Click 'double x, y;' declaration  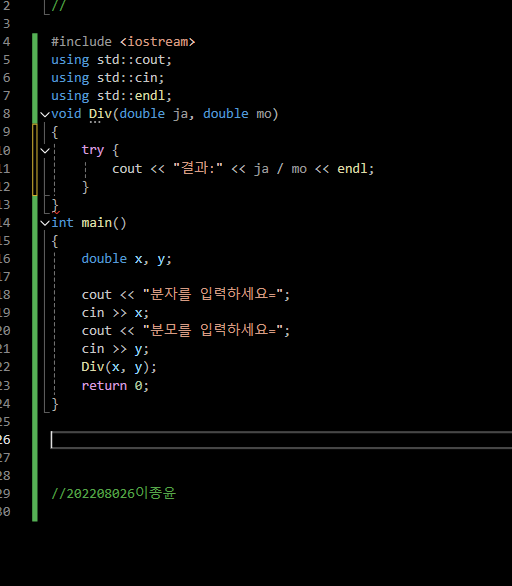click(x=126, y=259)
